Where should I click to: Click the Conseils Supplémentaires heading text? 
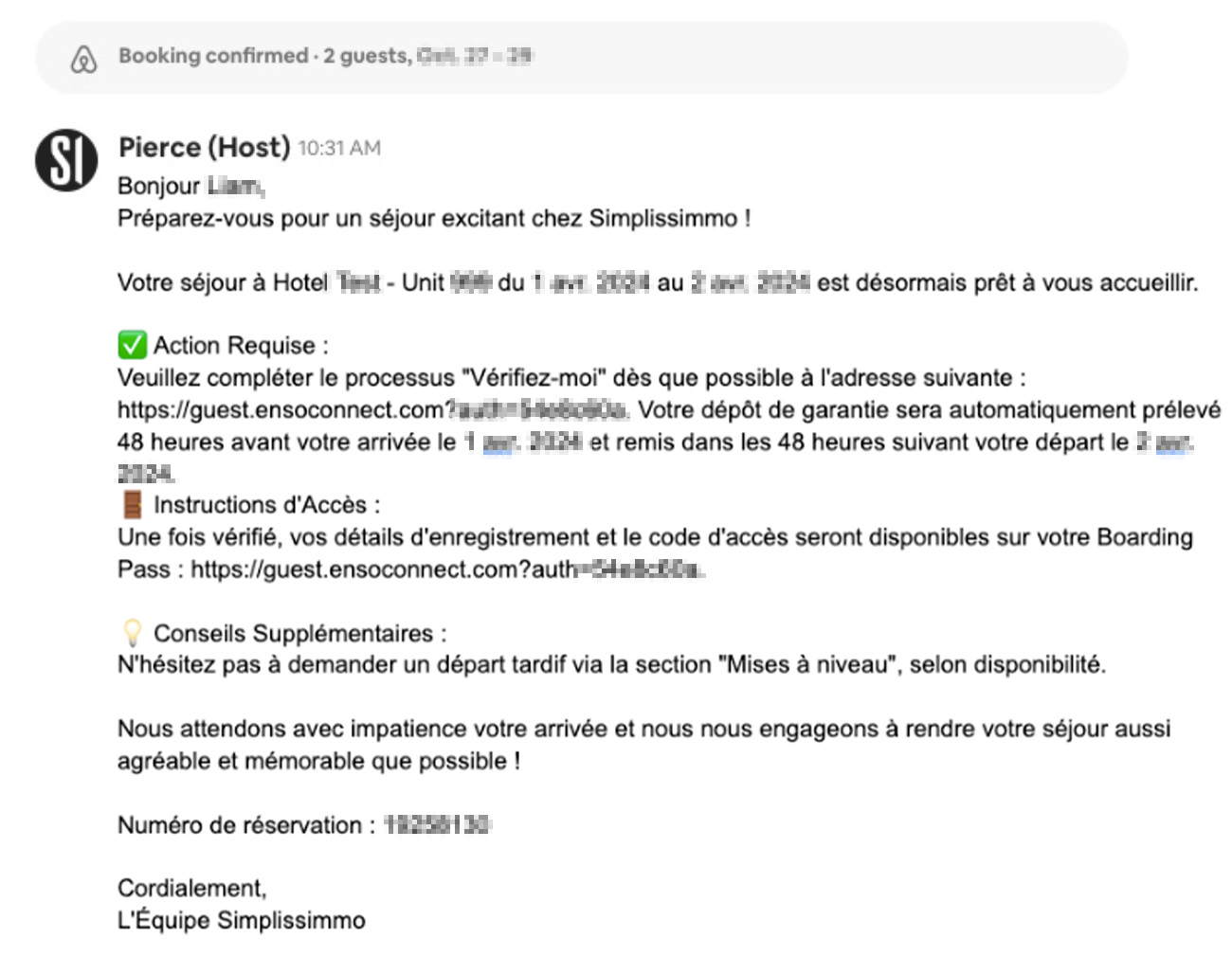(x=299, y=633)
